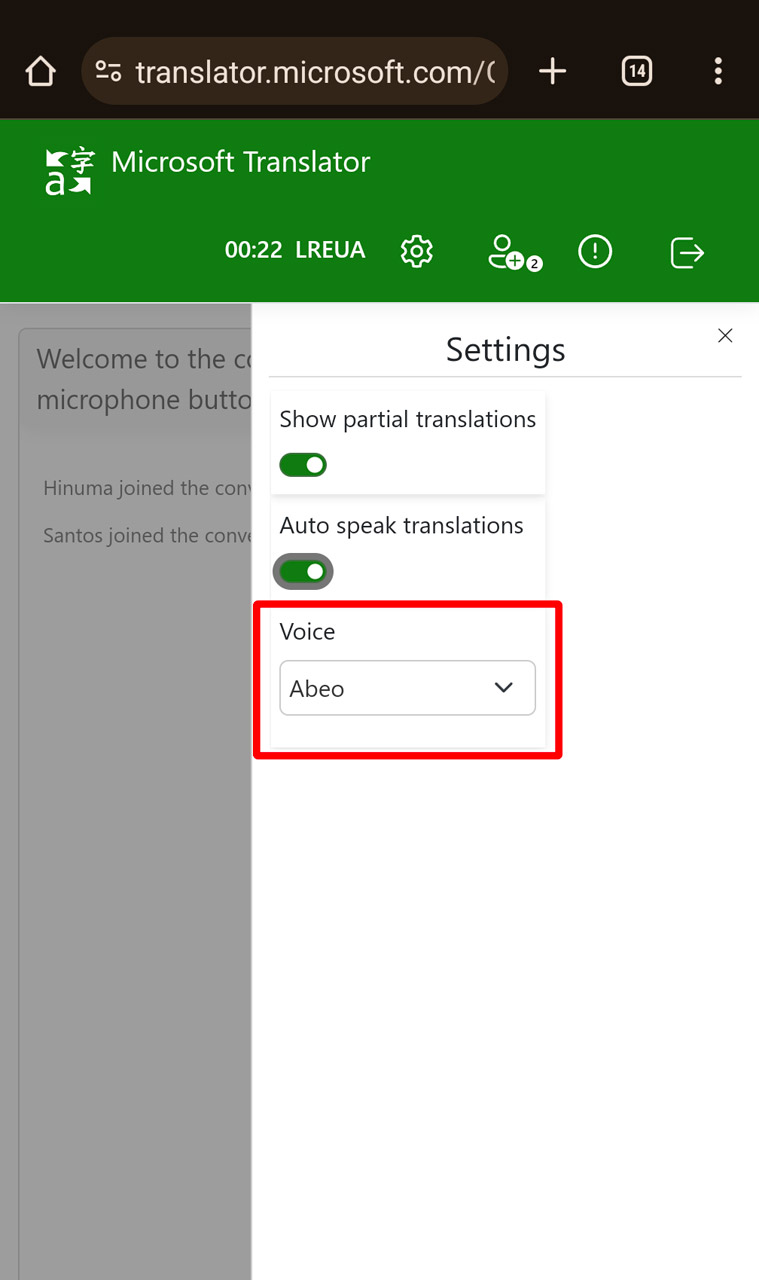
Task: Open site info icon in address bar
Action: tap(108, 71)
